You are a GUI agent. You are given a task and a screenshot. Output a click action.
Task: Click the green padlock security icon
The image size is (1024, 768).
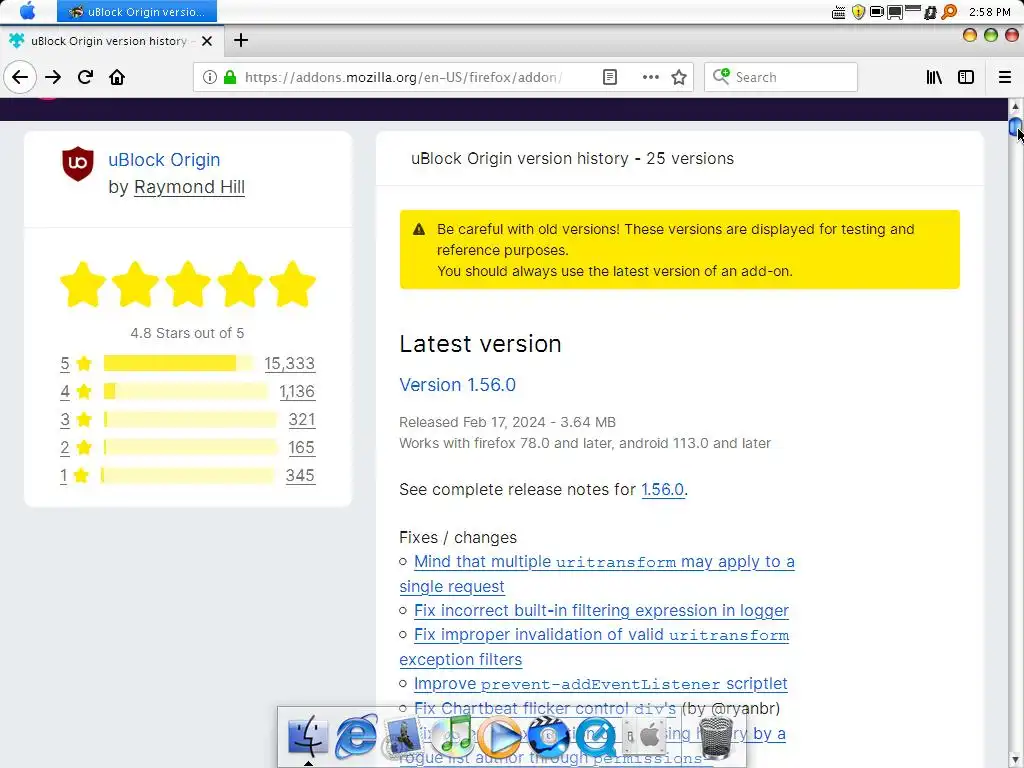click(230, 77)
